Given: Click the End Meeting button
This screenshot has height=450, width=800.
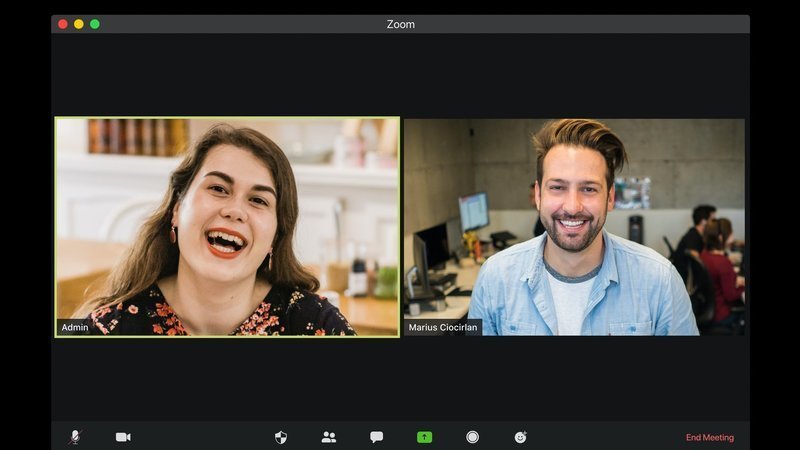Looking at the screenshot, I should coord(709,438).
